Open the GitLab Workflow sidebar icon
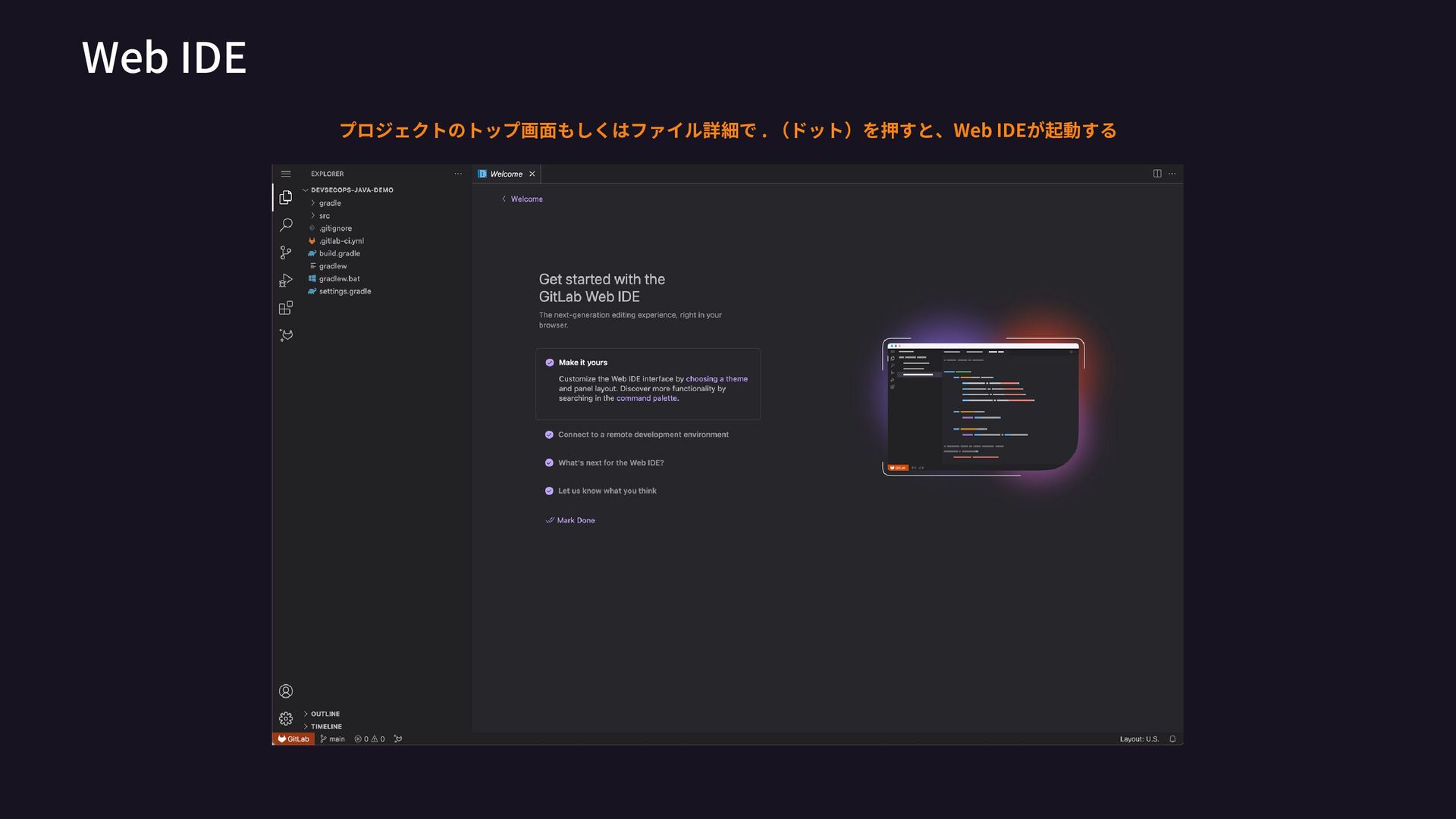Viewport: 1456px width, 819px height. 286,335
